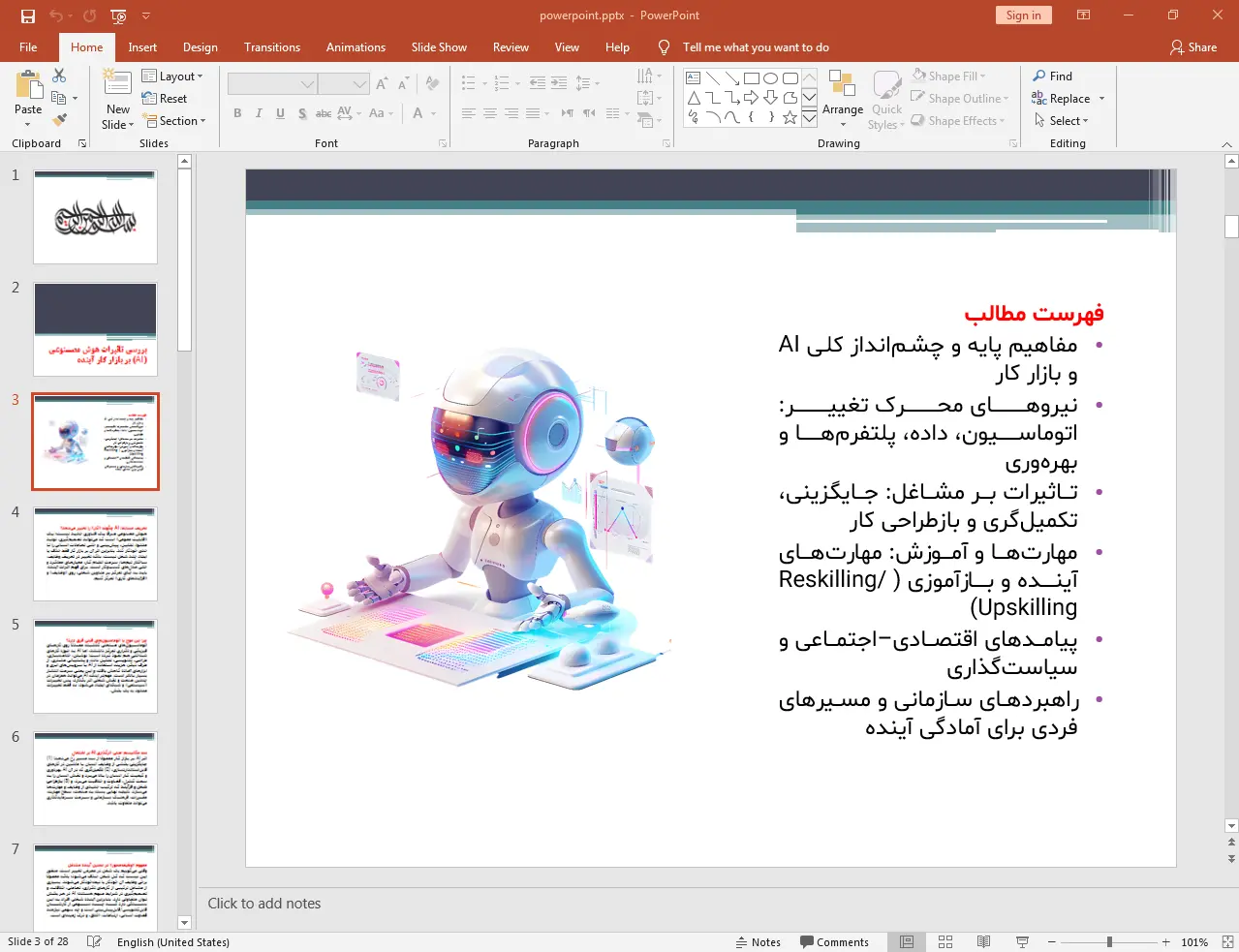Click the zoom in plus button
Viewport: 1239px width, 952px height.
pos(1165,941)
